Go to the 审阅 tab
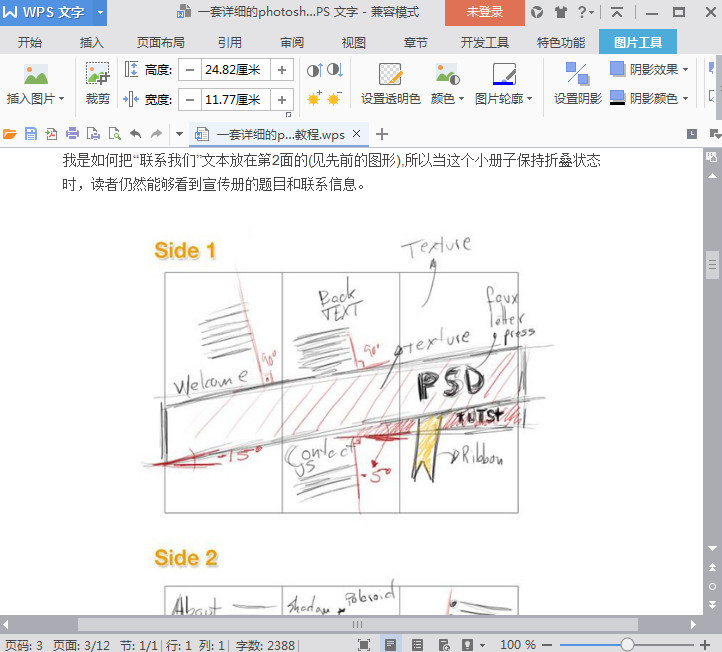Screen dimensions: 722x652 click(292, 42)
